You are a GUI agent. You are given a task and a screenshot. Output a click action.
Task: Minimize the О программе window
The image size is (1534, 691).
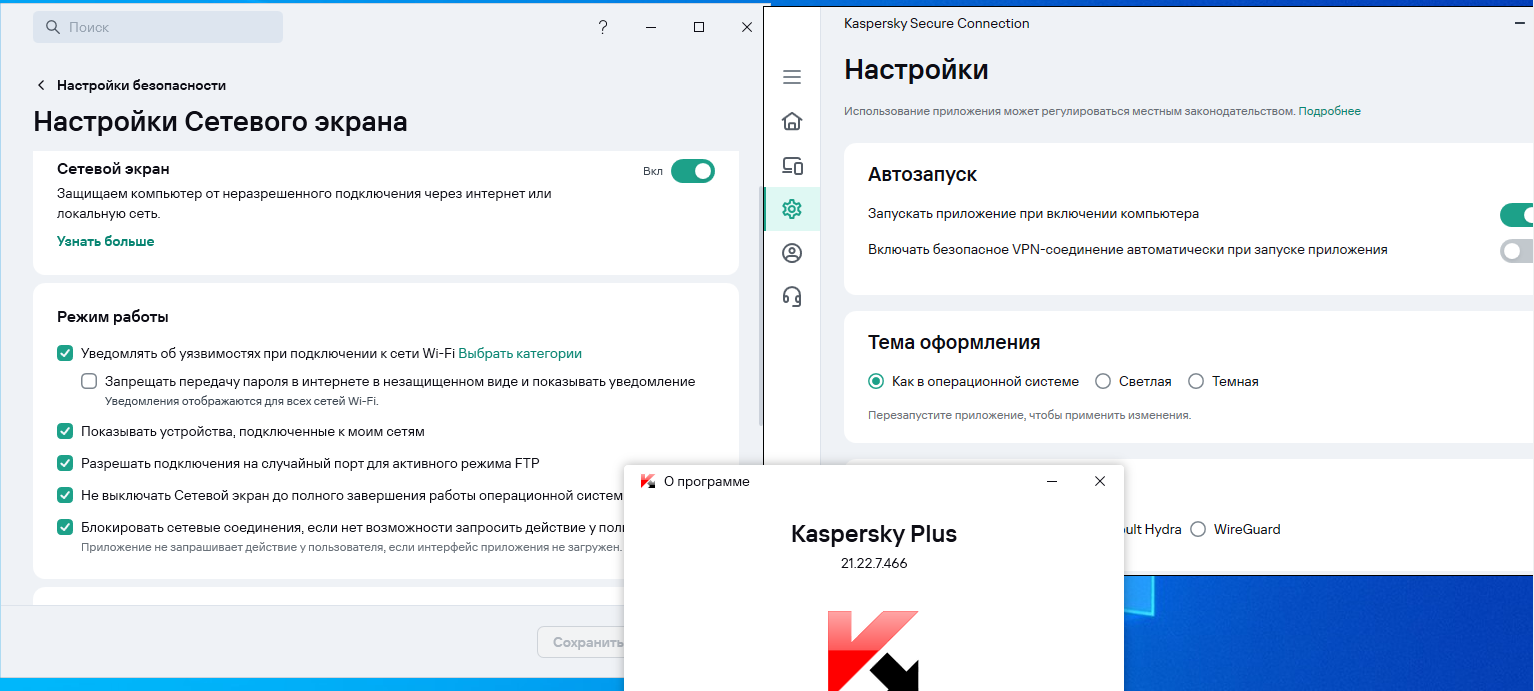1052,481
